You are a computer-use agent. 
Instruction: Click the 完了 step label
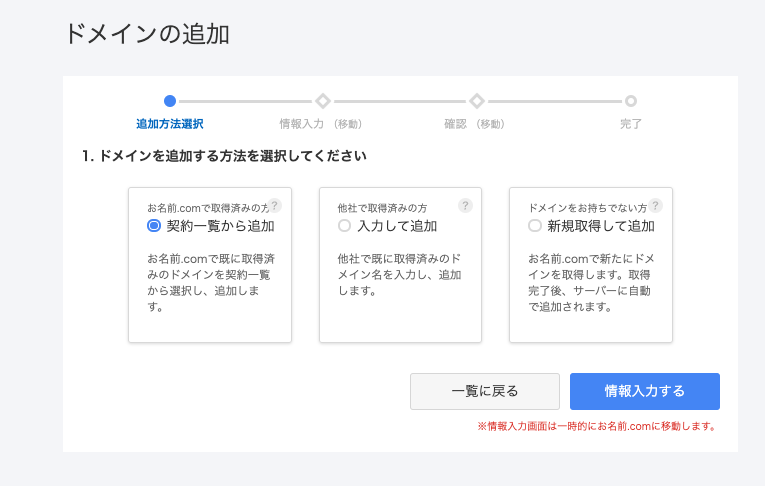point(631,124)
